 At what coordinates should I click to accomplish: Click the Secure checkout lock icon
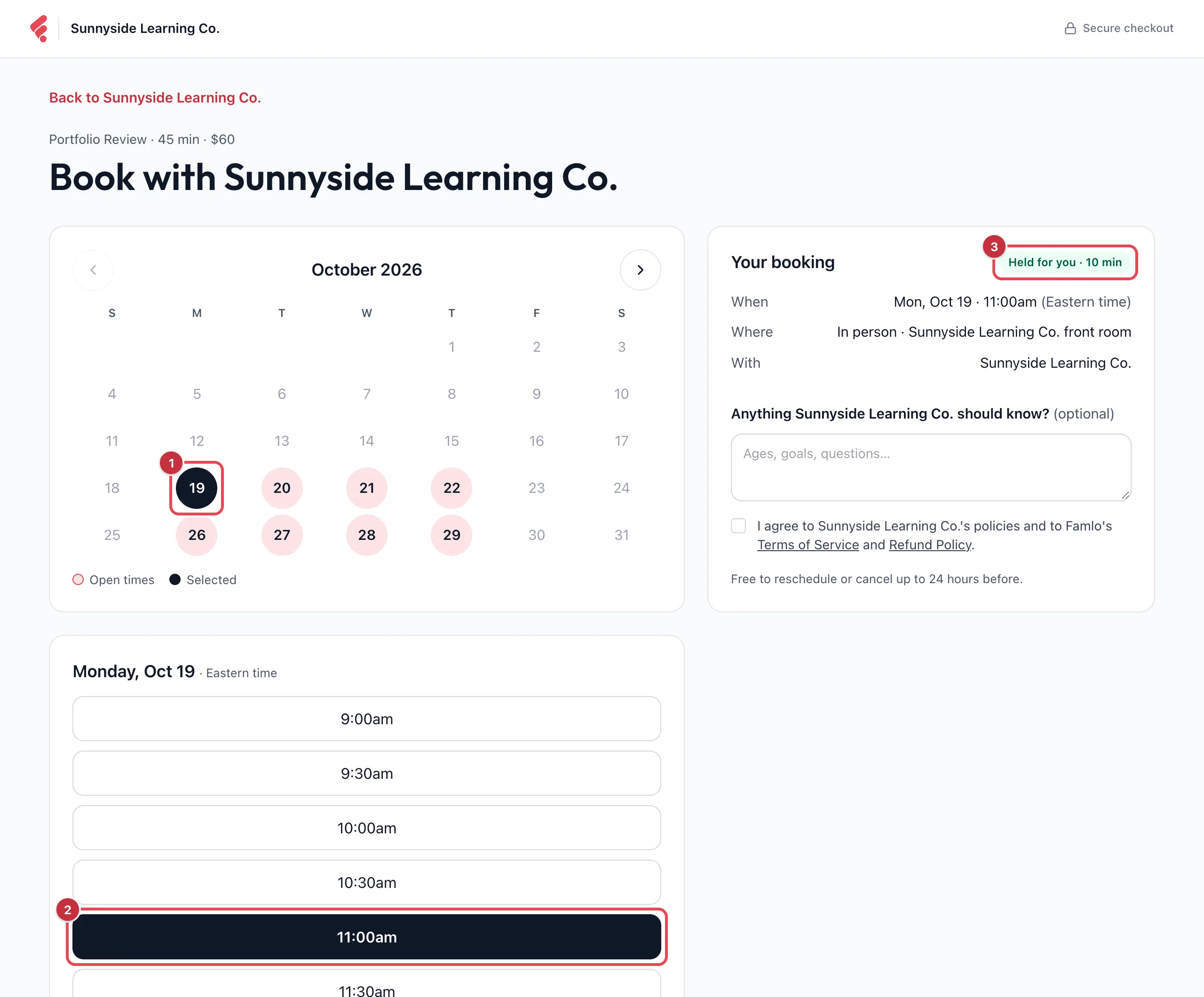(x=1070, y=28)
